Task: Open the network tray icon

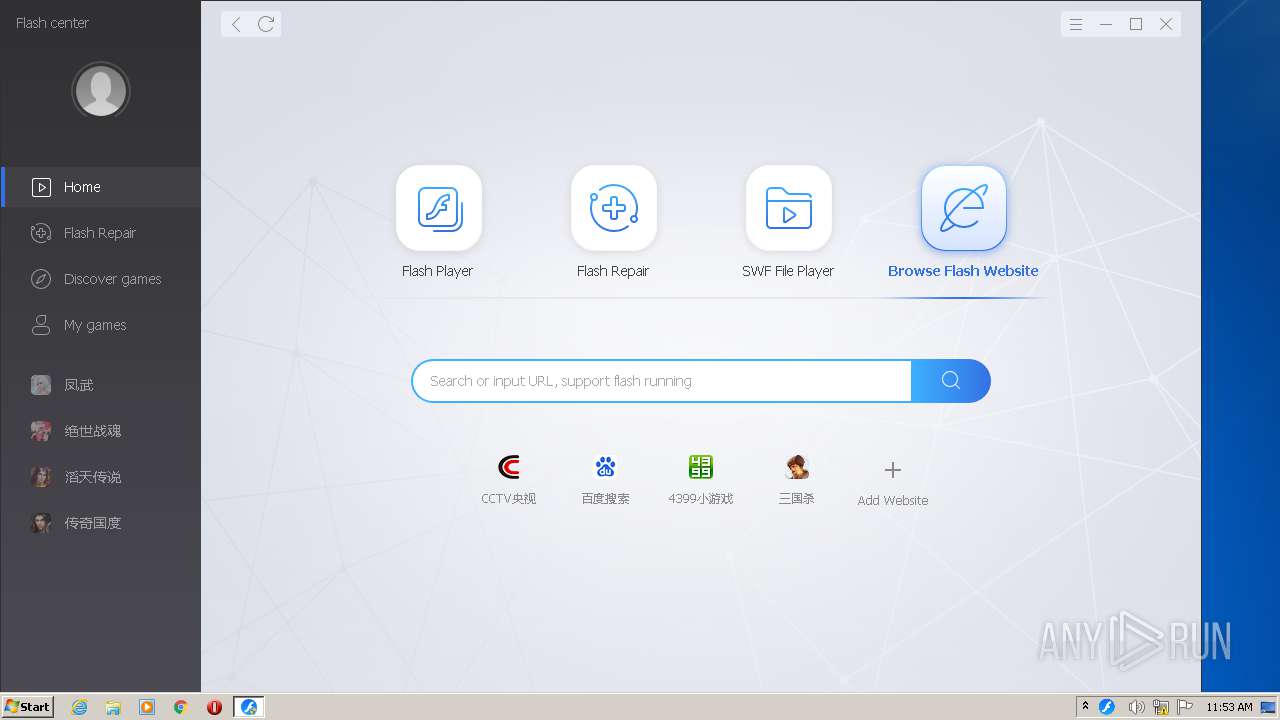Action: tap(1161, 707)
